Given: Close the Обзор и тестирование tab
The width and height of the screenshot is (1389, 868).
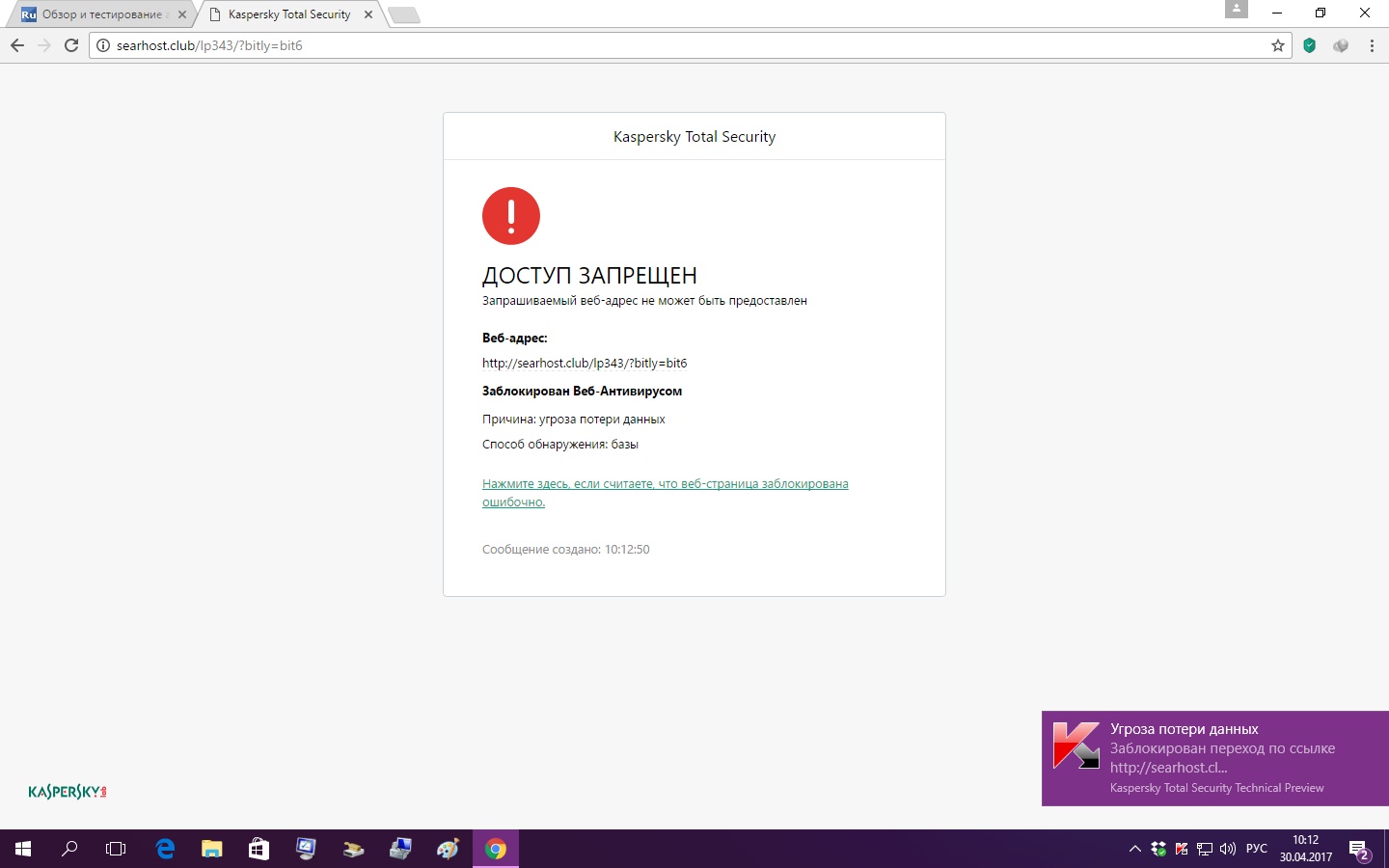Looking at the screenshot, I should pos(182,14).
